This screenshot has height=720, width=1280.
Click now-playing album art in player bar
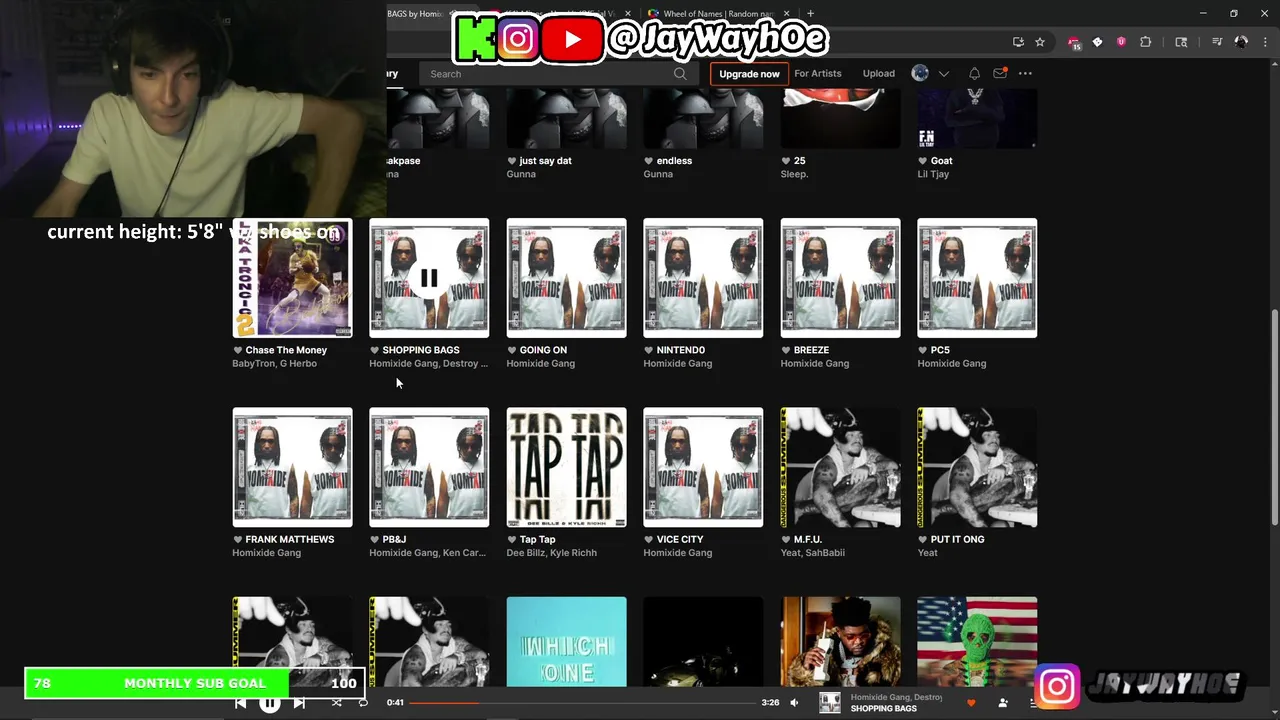[830, 703]
